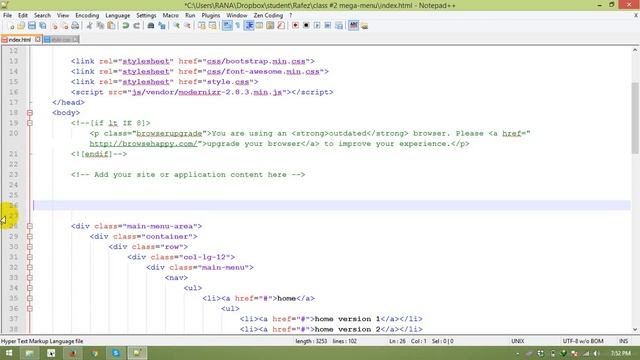Click Synchronize horizontal scrolling icon
This screenshot has height=360, width=640.
(x=212, y=26)
